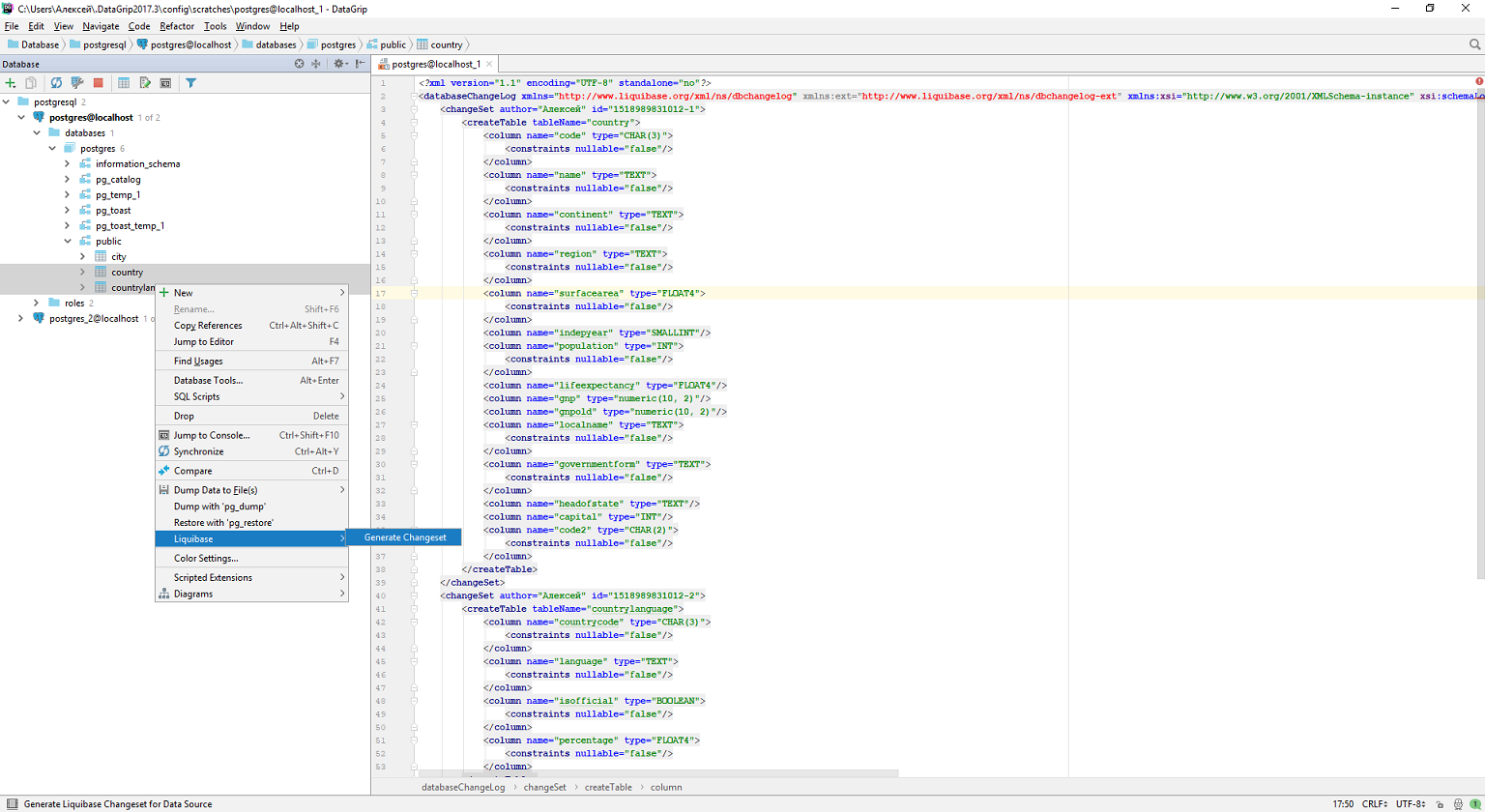The image size is (1485, 812).
Task: Select Generate Changeset from the Liquibase submenu
Action: tap(405, 536)
